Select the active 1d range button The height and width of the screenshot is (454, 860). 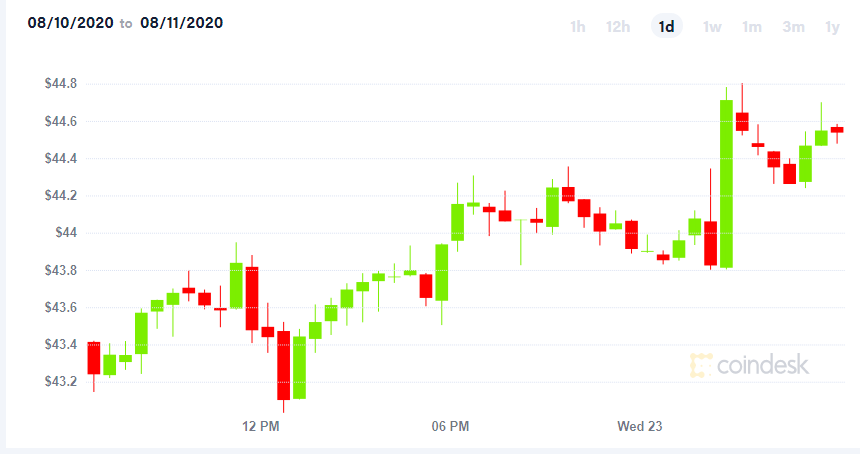pos(666,26)
